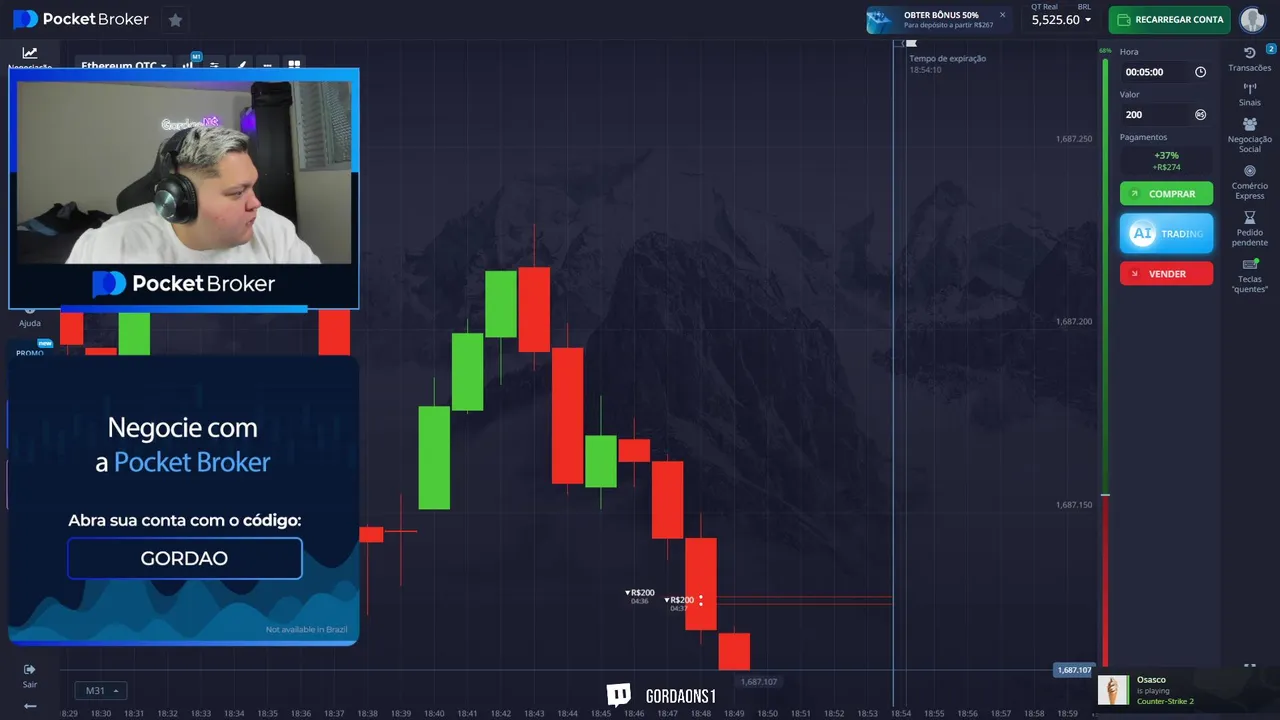Click the clock icon in Hora field
The image size is (1280, 720).
click(1200, 72)
